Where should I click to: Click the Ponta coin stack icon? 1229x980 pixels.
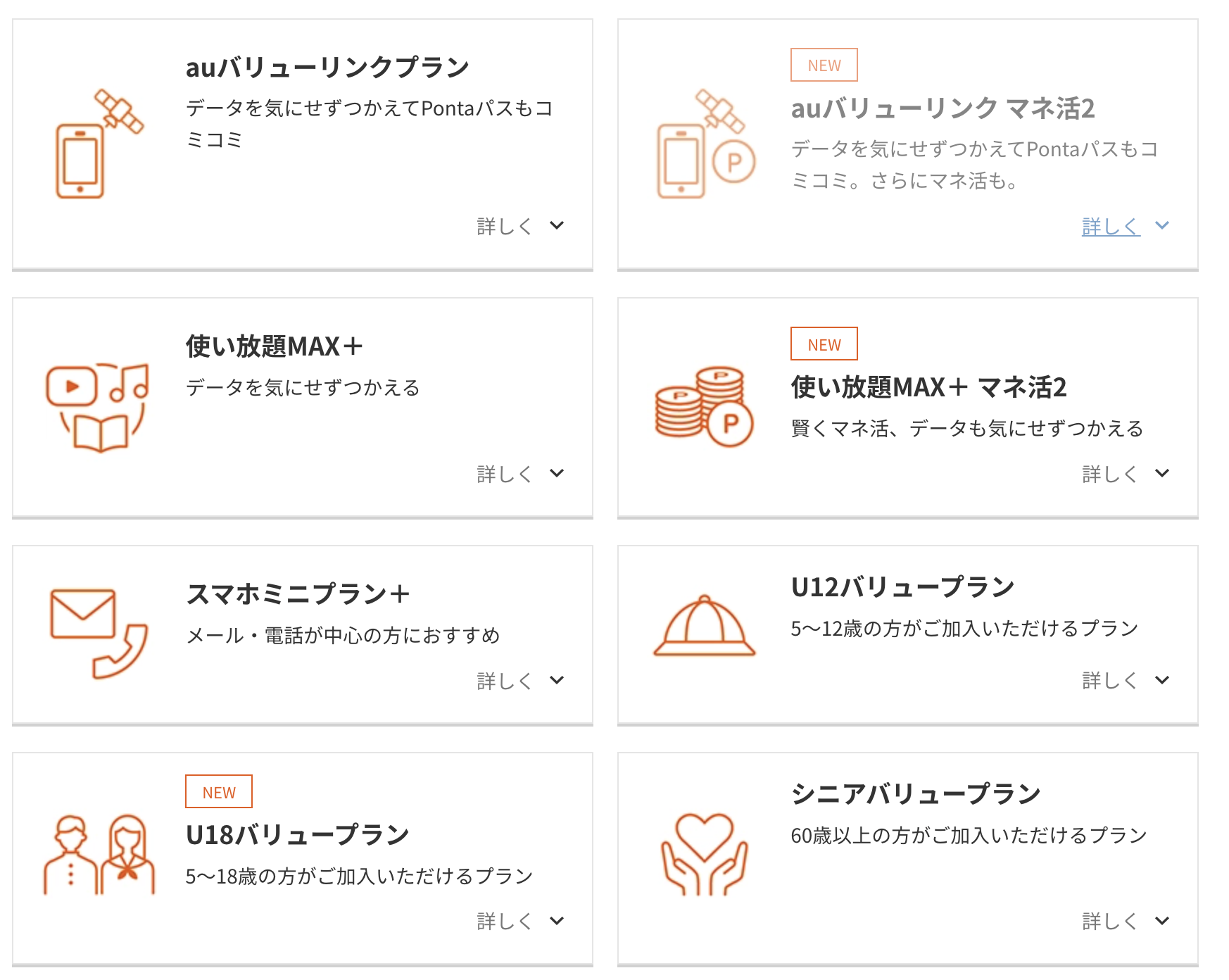(704, 405)
